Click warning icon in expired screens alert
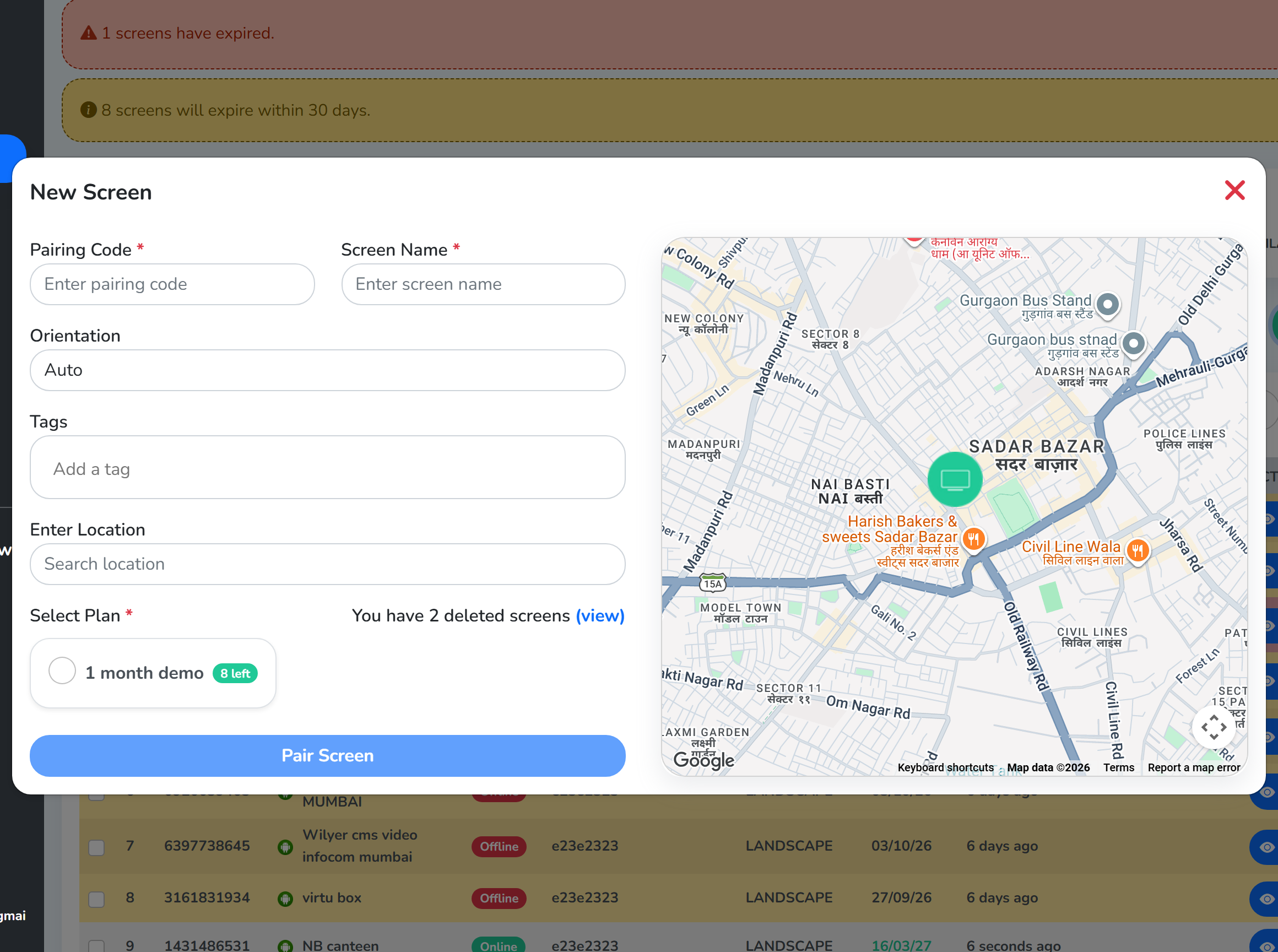The image size is (1278, 952). 88,33
